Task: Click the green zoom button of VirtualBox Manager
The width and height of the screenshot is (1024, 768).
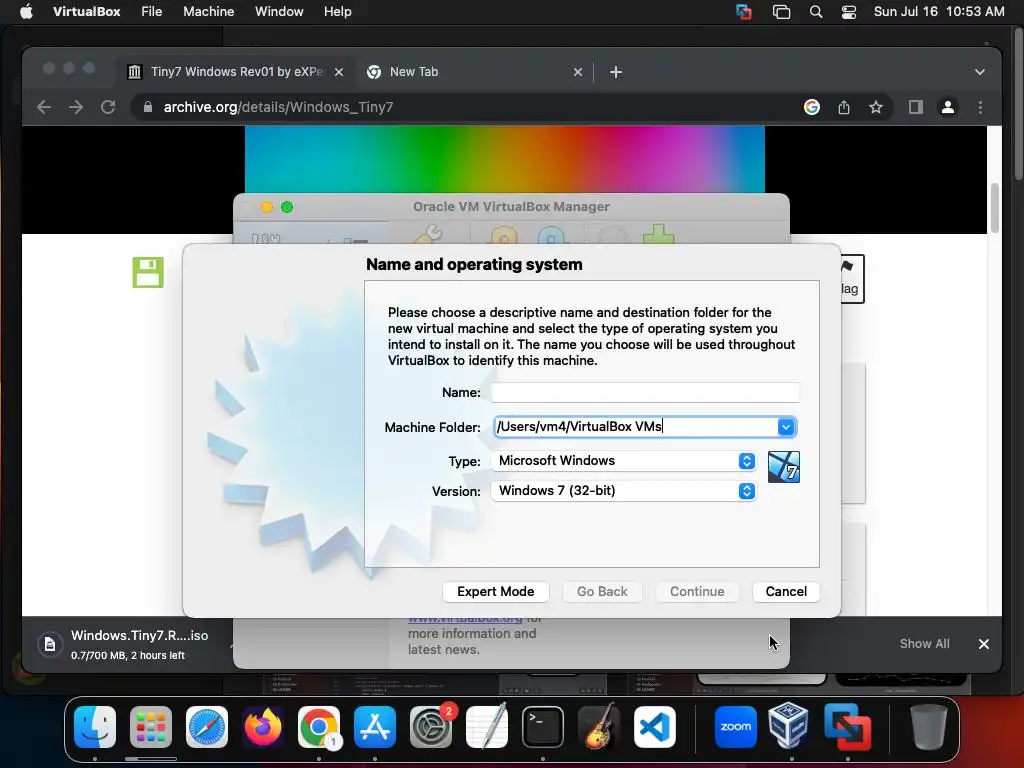Action: pyautogui.click(x=287, y=207)
